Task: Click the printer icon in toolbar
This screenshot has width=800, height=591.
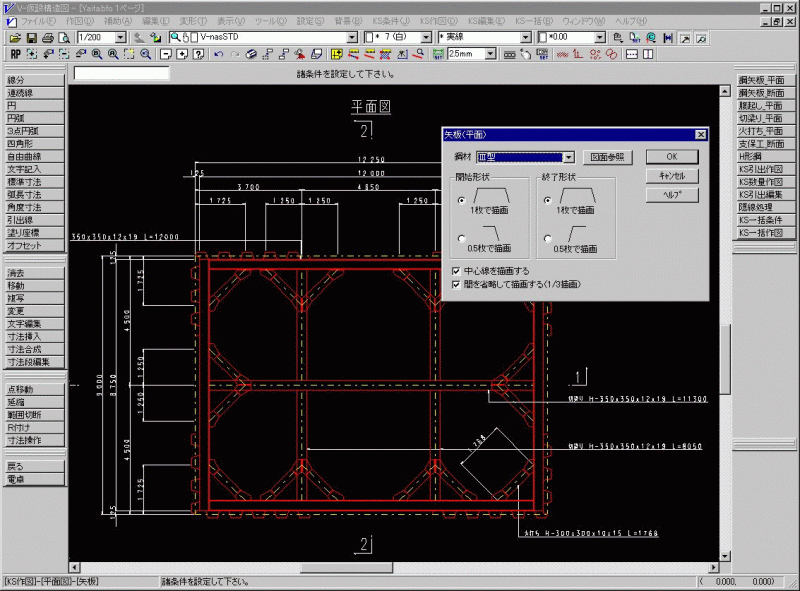Action: pos(47,38)
